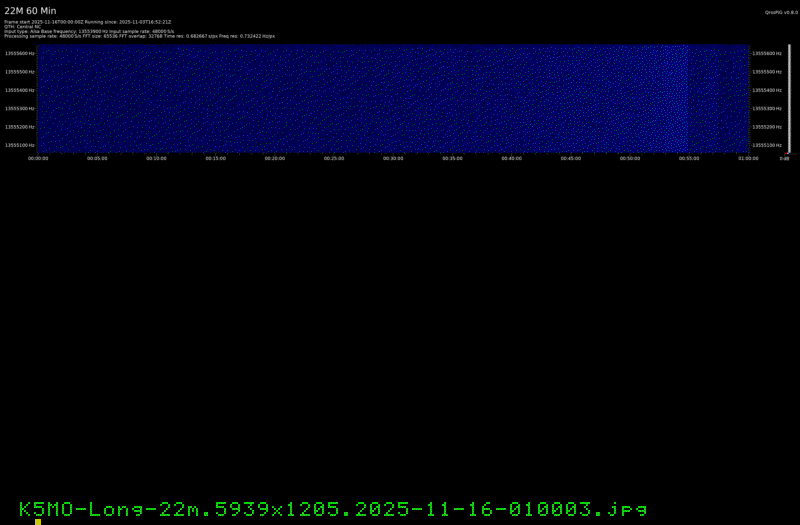Select the 00:05:00 time axis marker
The image size is (800, 525).
97,158
